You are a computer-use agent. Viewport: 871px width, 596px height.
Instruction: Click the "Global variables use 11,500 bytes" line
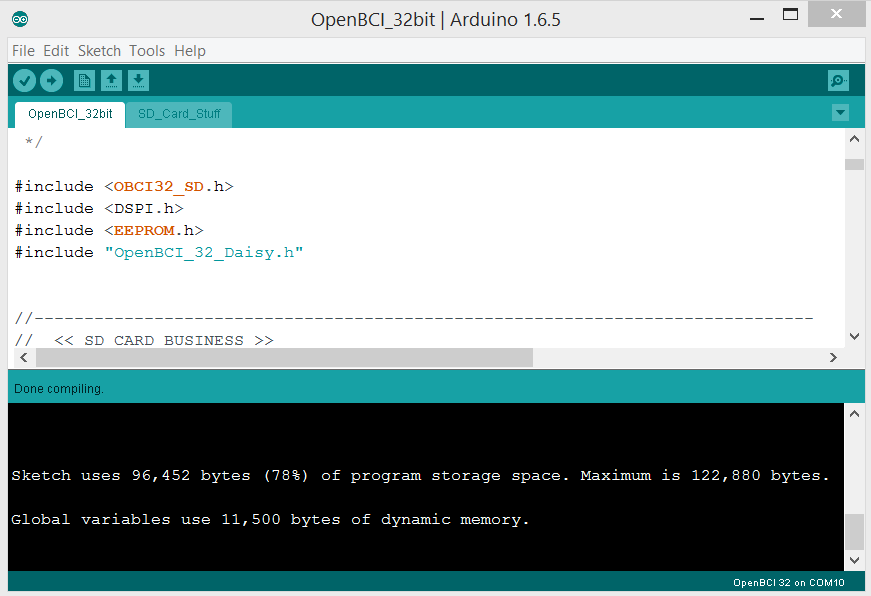(x=270, y=520)
